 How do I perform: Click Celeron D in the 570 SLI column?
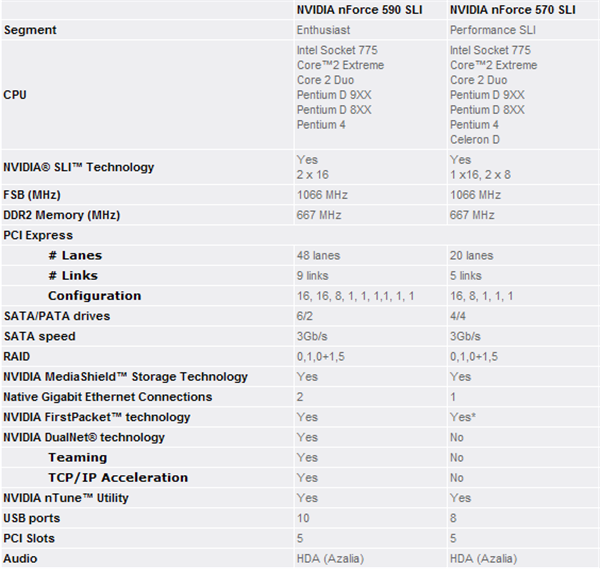pos(474,140)
